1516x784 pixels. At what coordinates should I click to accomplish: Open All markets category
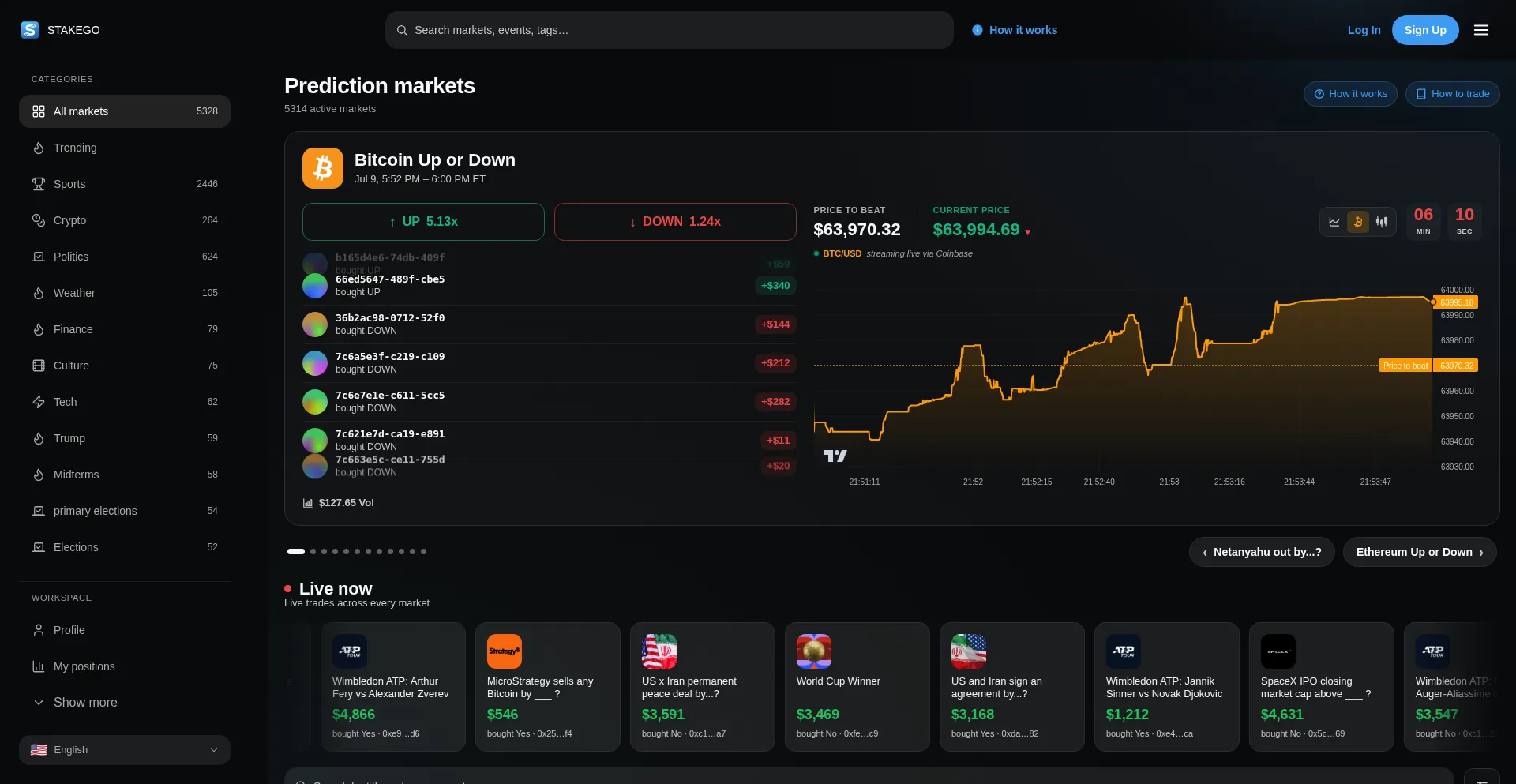click(x=125, y=111)
